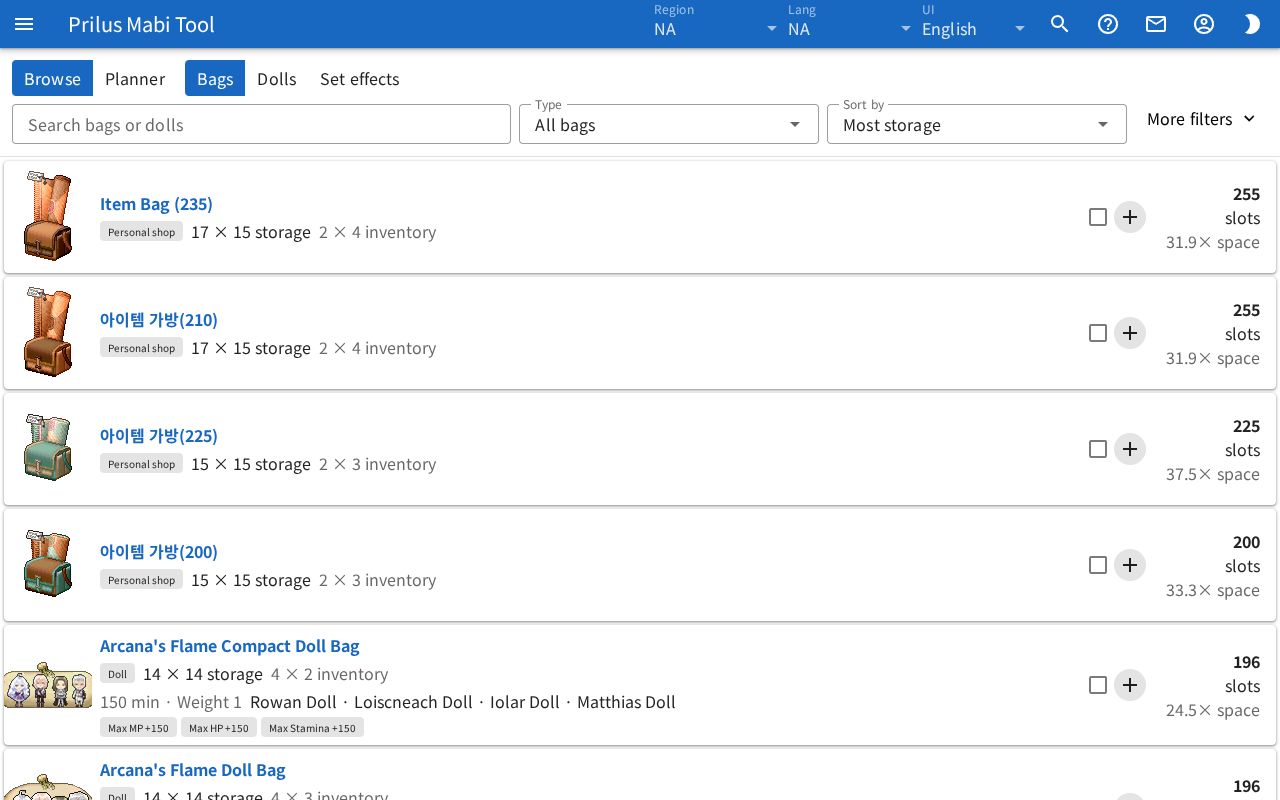Click the search magnifier icon in header
Screen dimensions: 1280x800
click(x=1060, y=24)
